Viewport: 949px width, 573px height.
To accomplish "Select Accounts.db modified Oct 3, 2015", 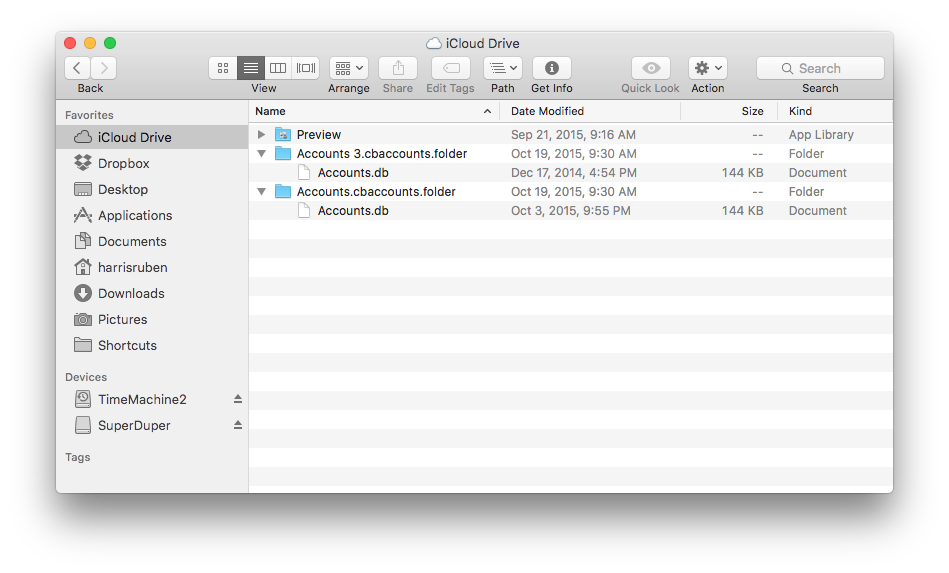I will point(571,211).
